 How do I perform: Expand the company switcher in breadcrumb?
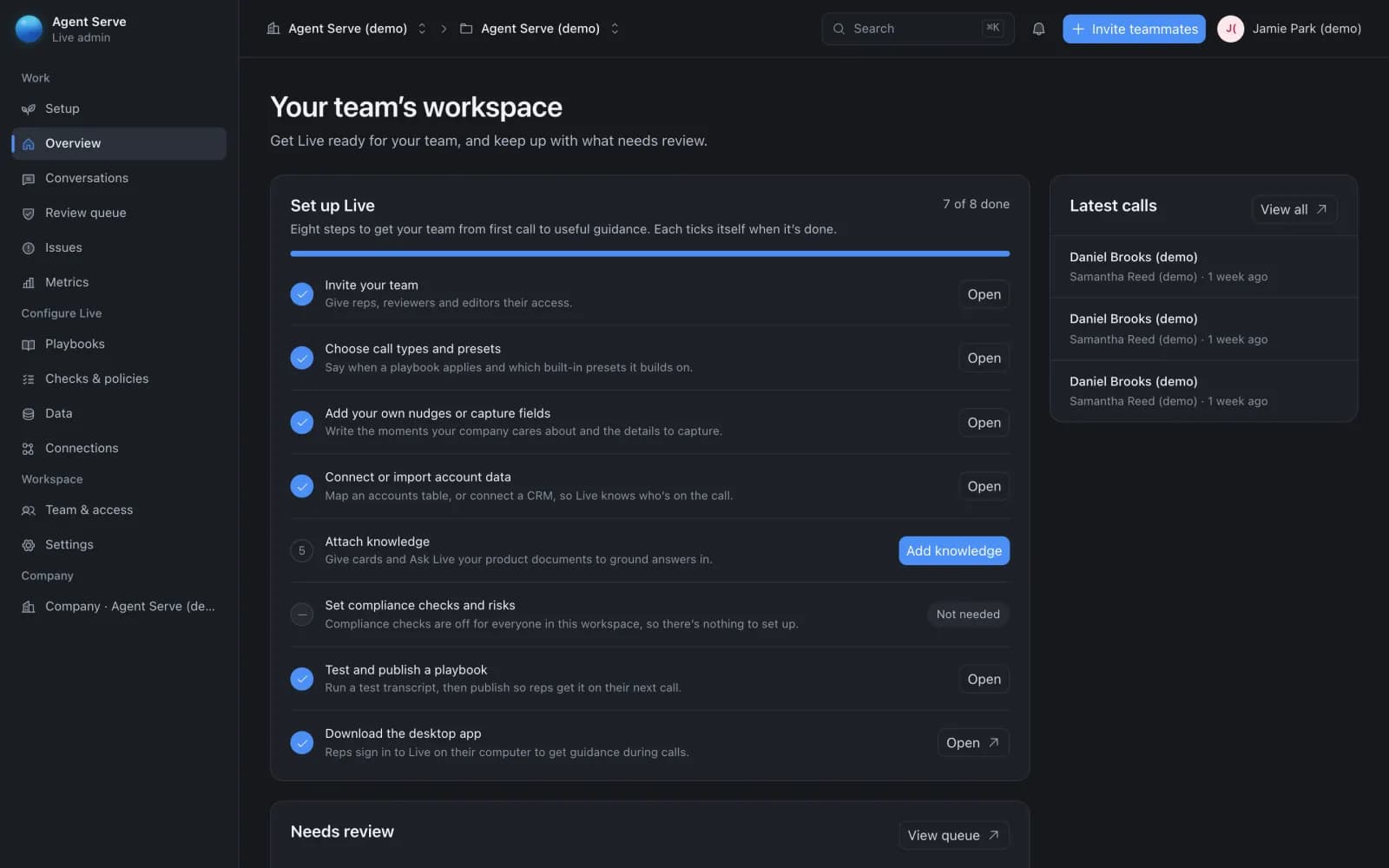[422, 29]
